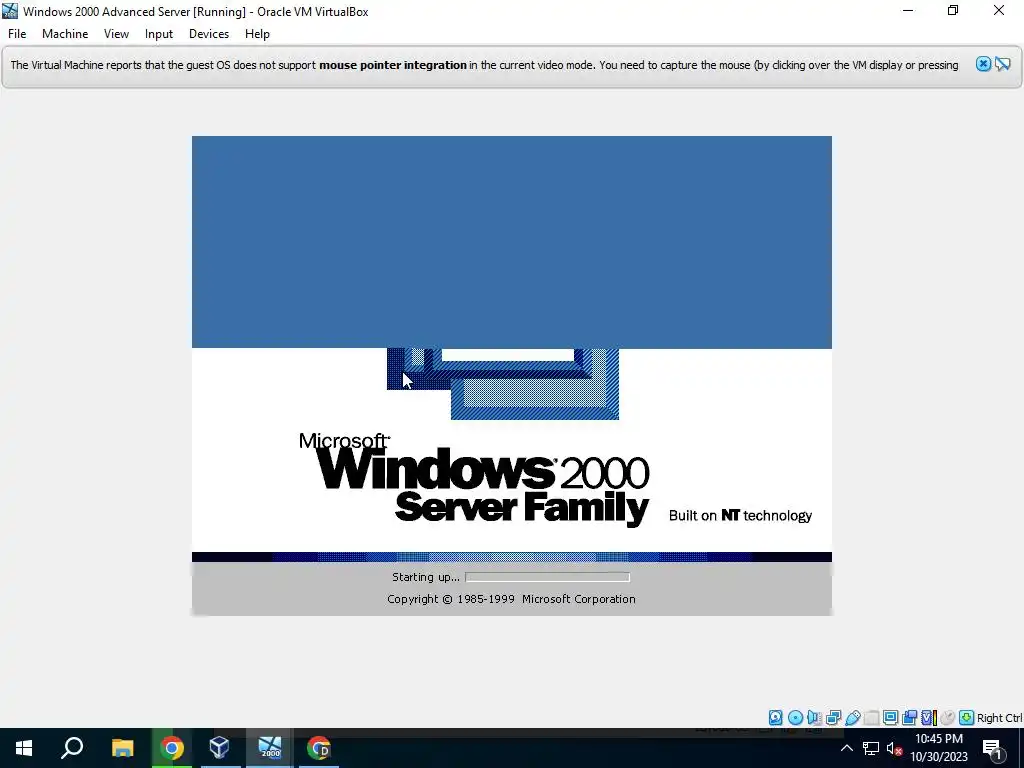Open the File menu
Viewport: 1024px width, 768px height.
[17, 34]
